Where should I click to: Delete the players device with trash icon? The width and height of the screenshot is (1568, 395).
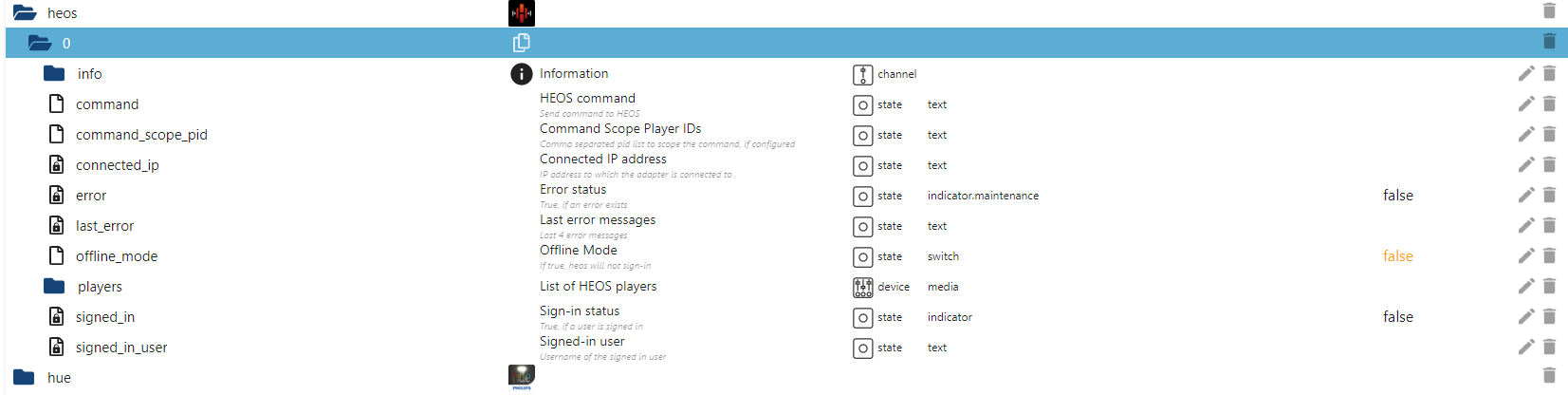coord(1549,286)
